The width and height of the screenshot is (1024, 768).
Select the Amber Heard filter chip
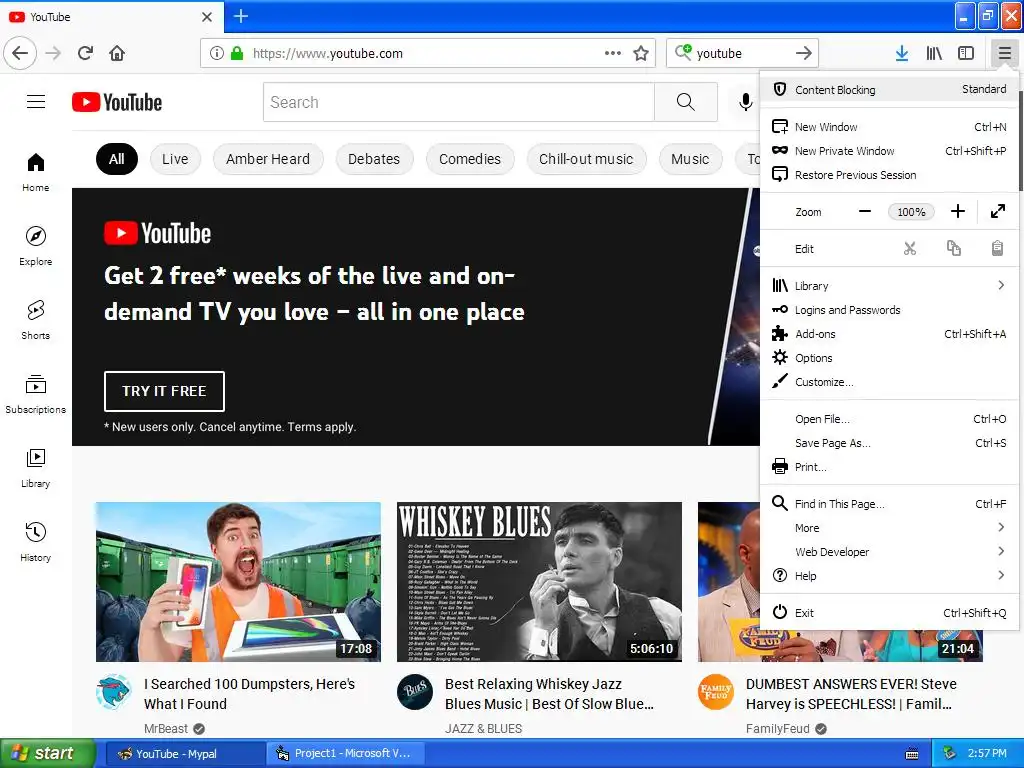point(268,159)
